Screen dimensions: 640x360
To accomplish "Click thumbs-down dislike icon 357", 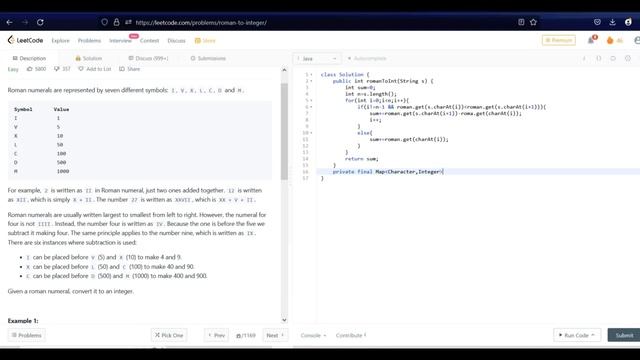I will 57,69.
